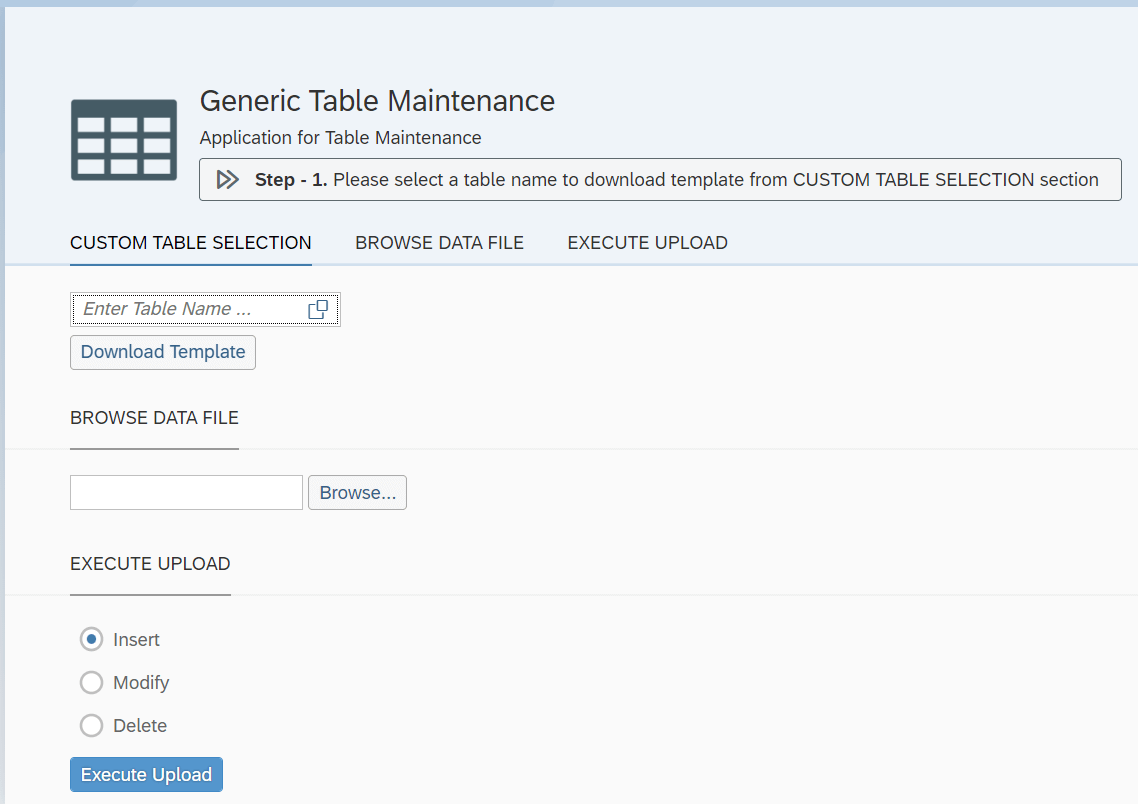Click the empty file path field
This screenshot has height=804, width=1138.
click(187, 493)
